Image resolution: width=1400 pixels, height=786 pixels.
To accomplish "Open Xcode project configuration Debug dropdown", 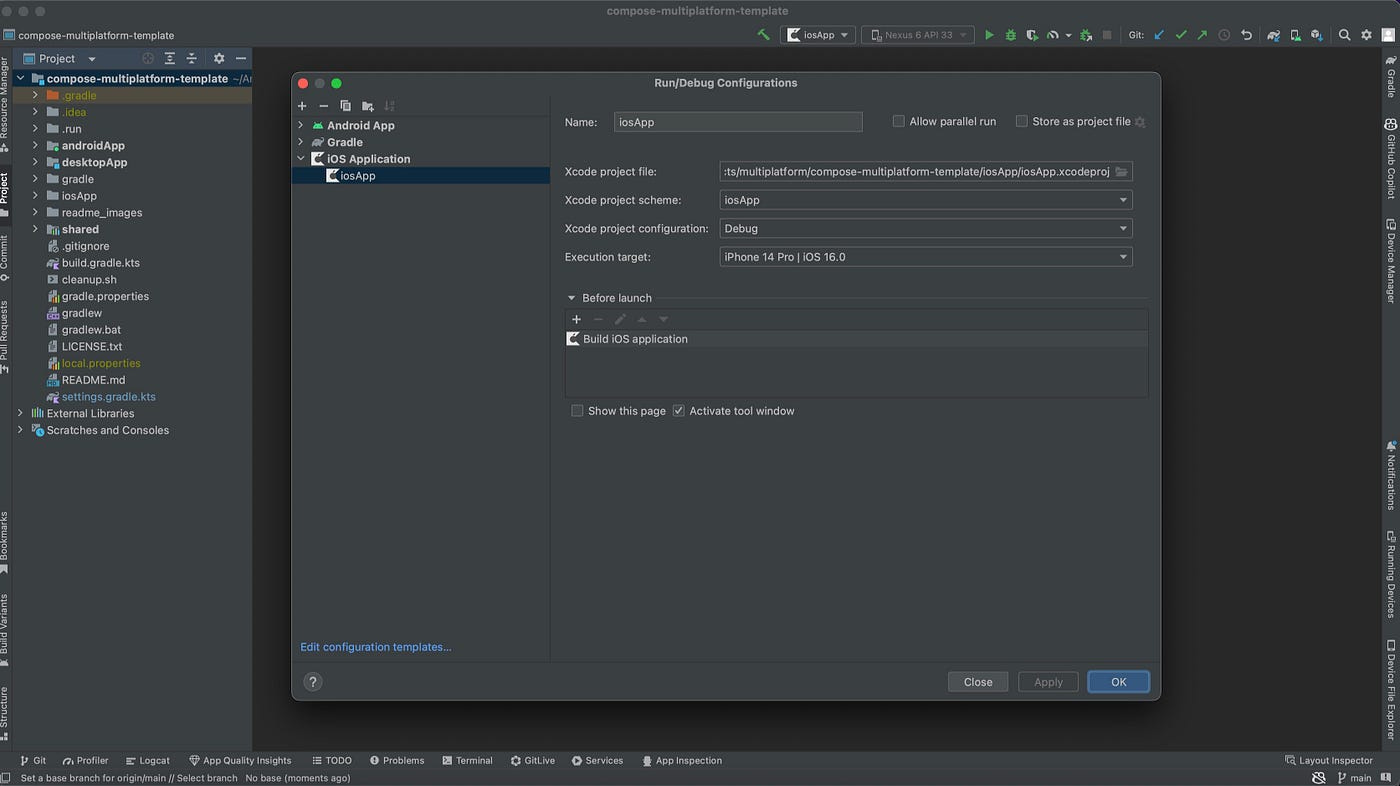I will tap(926, 228).
